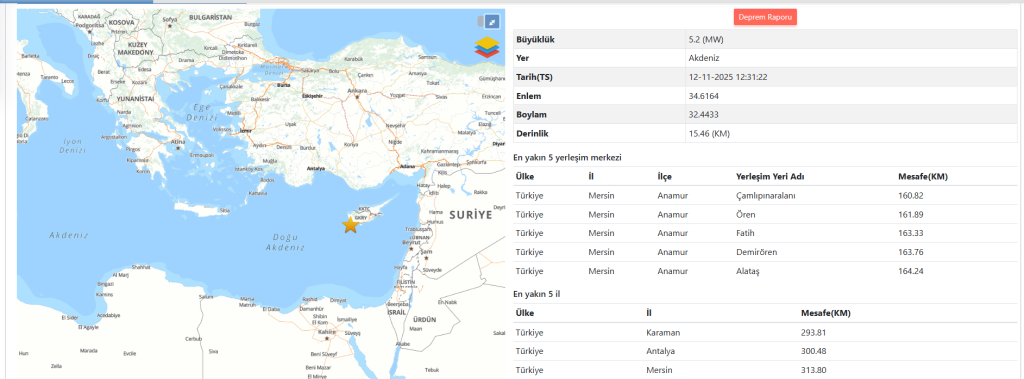Click the ÜRDÜN country label on map

pos(424,320)
